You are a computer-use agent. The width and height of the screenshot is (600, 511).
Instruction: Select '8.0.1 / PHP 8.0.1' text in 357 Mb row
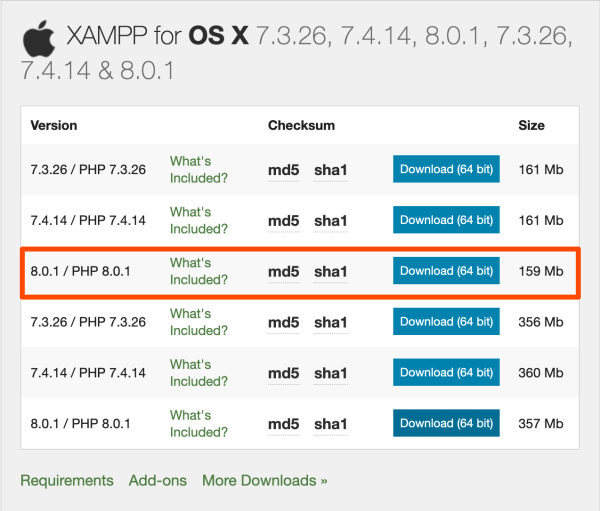[x=80, y=424]
